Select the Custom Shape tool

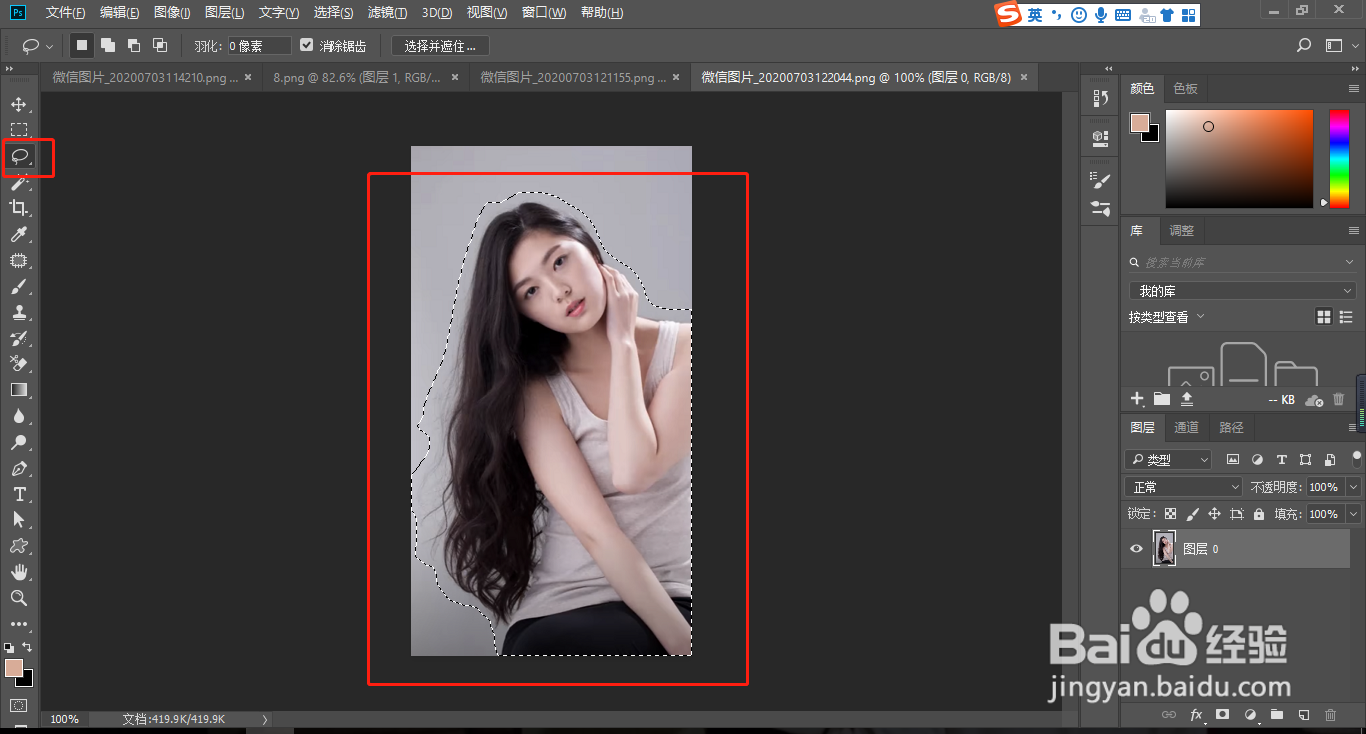(x=18, y=546)
